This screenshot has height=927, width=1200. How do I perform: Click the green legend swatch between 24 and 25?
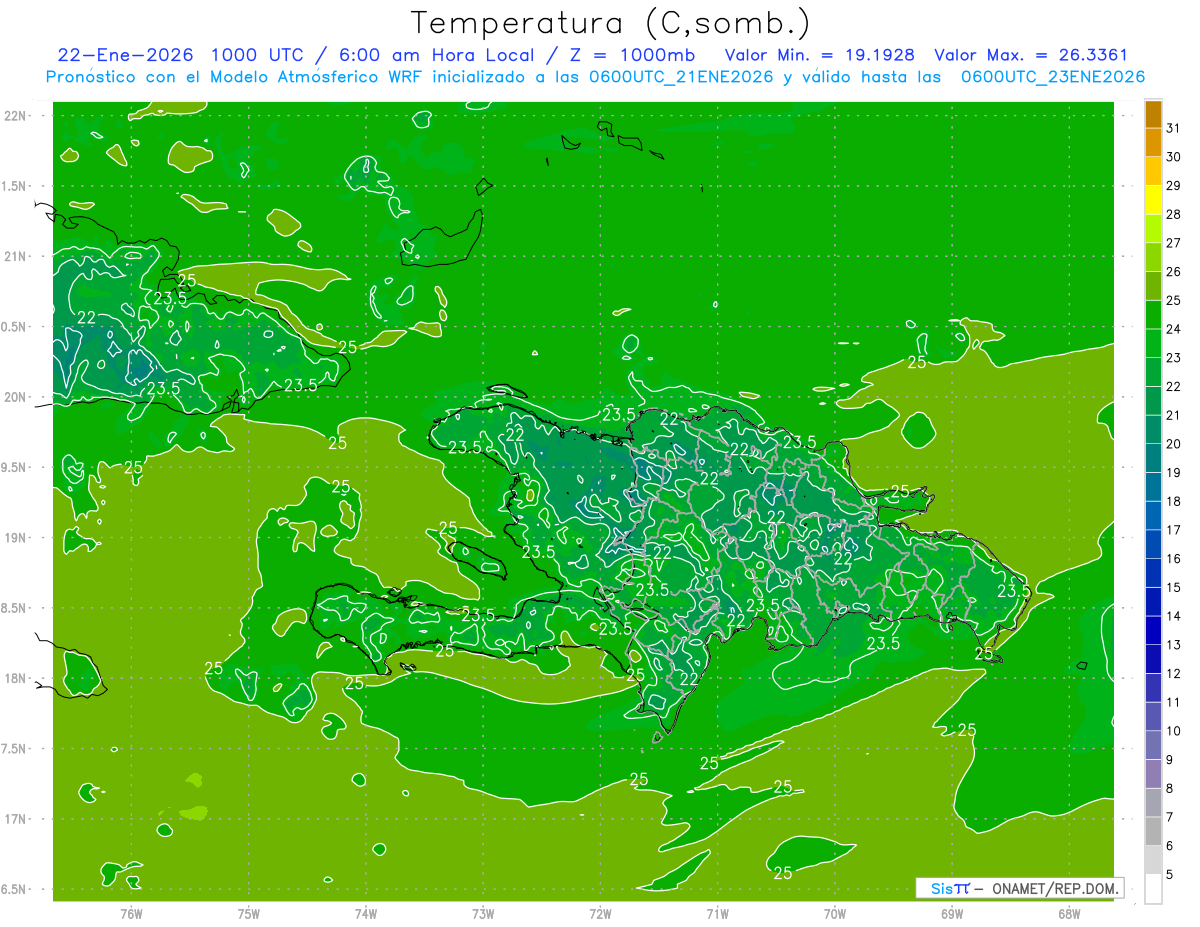tap(1153, 315)
